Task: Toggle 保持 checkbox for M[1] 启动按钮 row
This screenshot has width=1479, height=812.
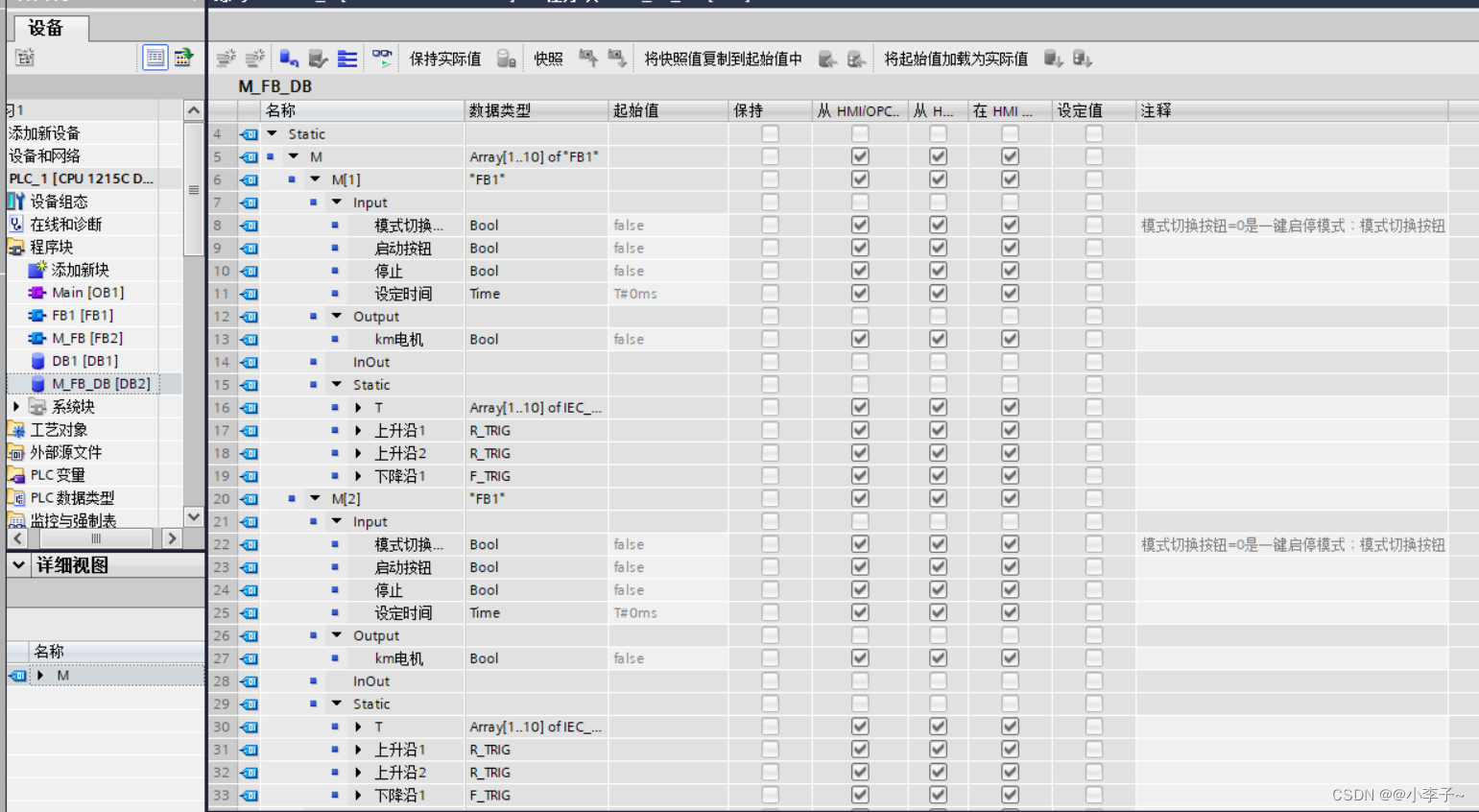Action: (x=770, y=248)
